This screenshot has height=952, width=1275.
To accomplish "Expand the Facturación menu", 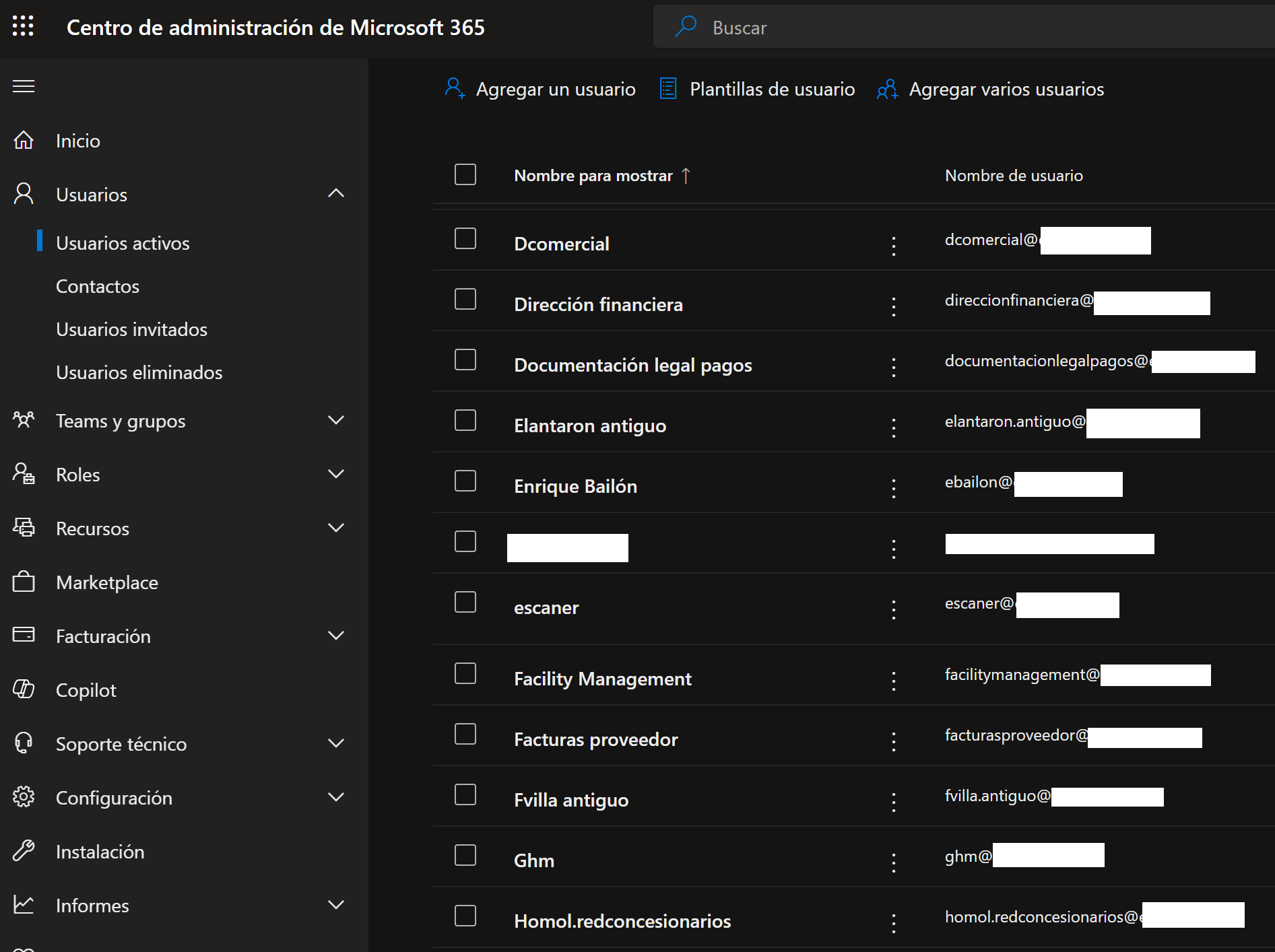I will point(335,636).
